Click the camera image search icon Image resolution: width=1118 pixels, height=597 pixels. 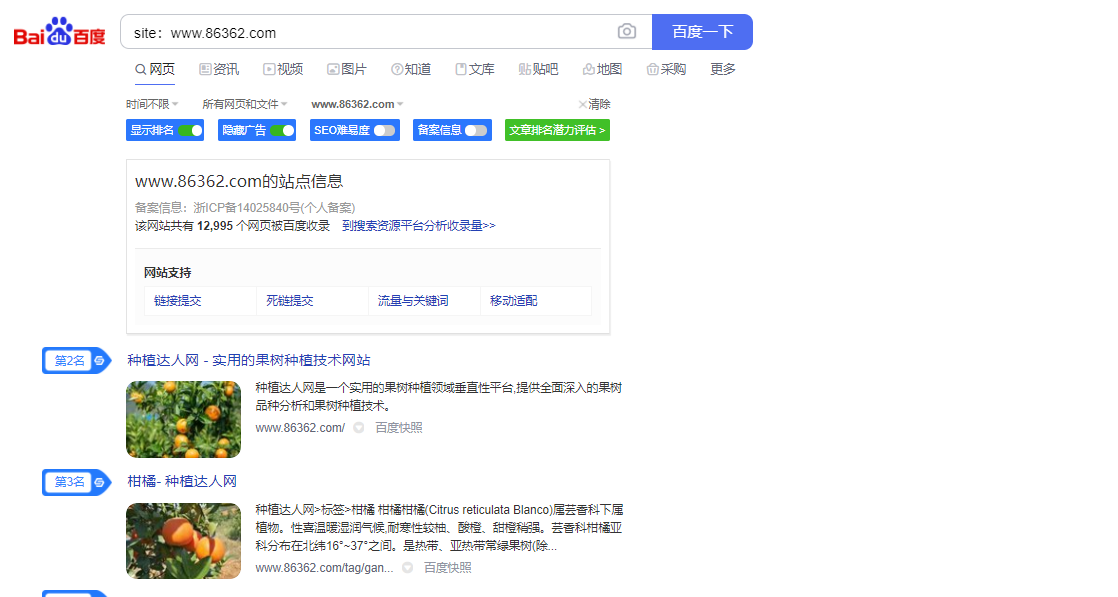click(x=627, y=32)
